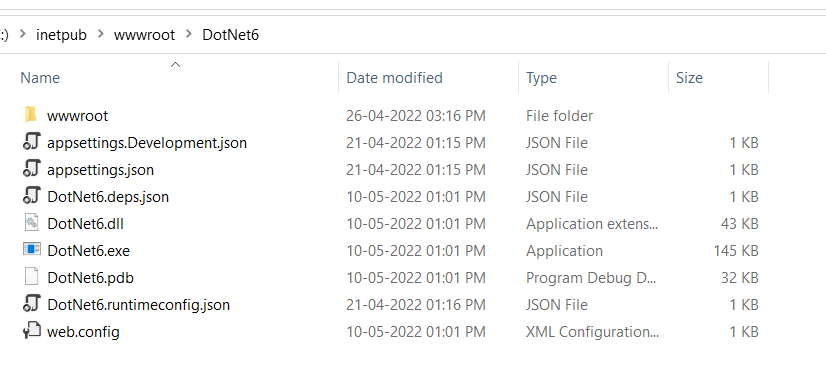Select the blank DotNet6.pdb file icon
826x387 pixels.
(x=32, y=276)
